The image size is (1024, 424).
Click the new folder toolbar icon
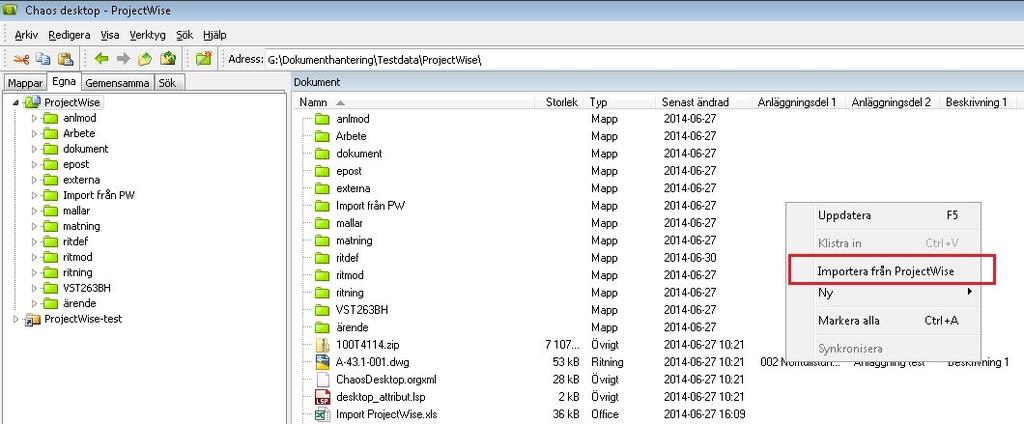click(204, 59)
